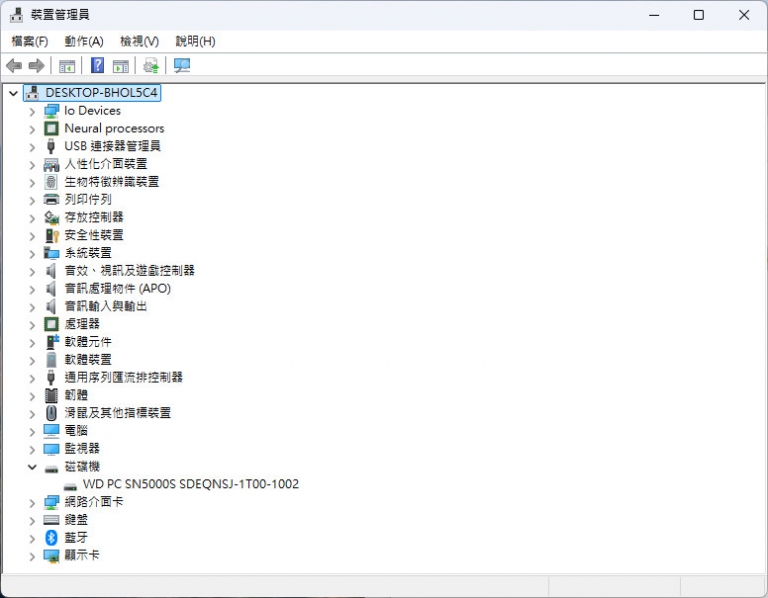
Task: Click the update driver toolbar icon
Action: click(151, 66)
